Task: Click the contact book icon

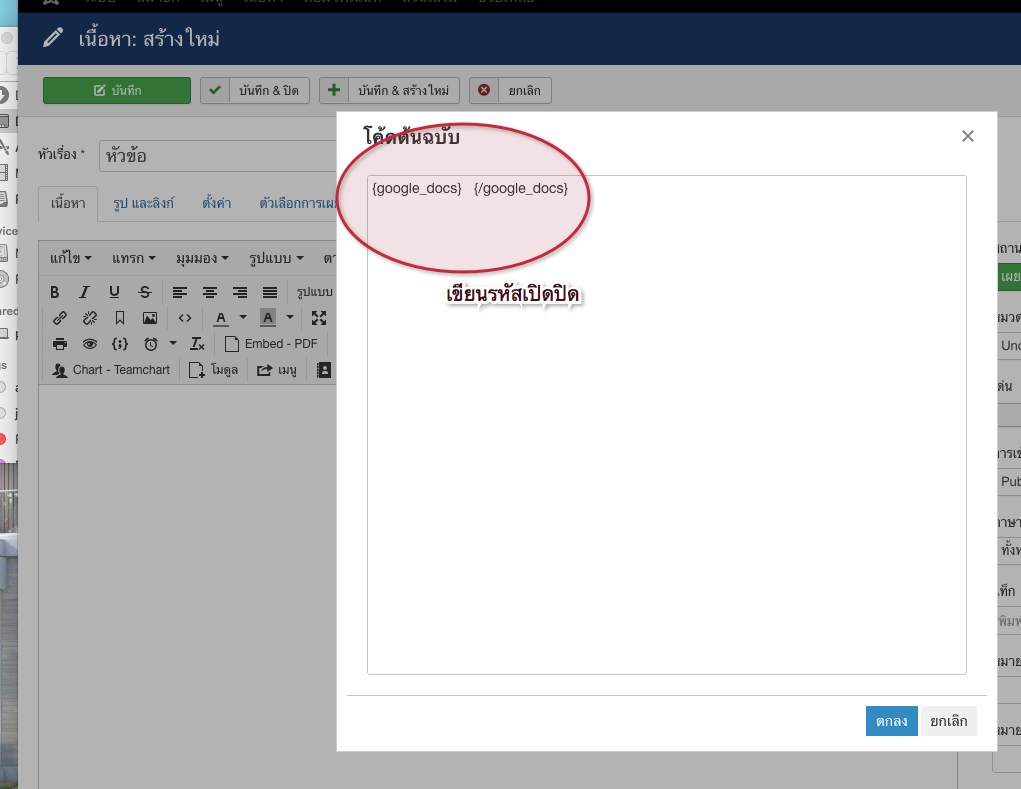Action: (324, 370)
